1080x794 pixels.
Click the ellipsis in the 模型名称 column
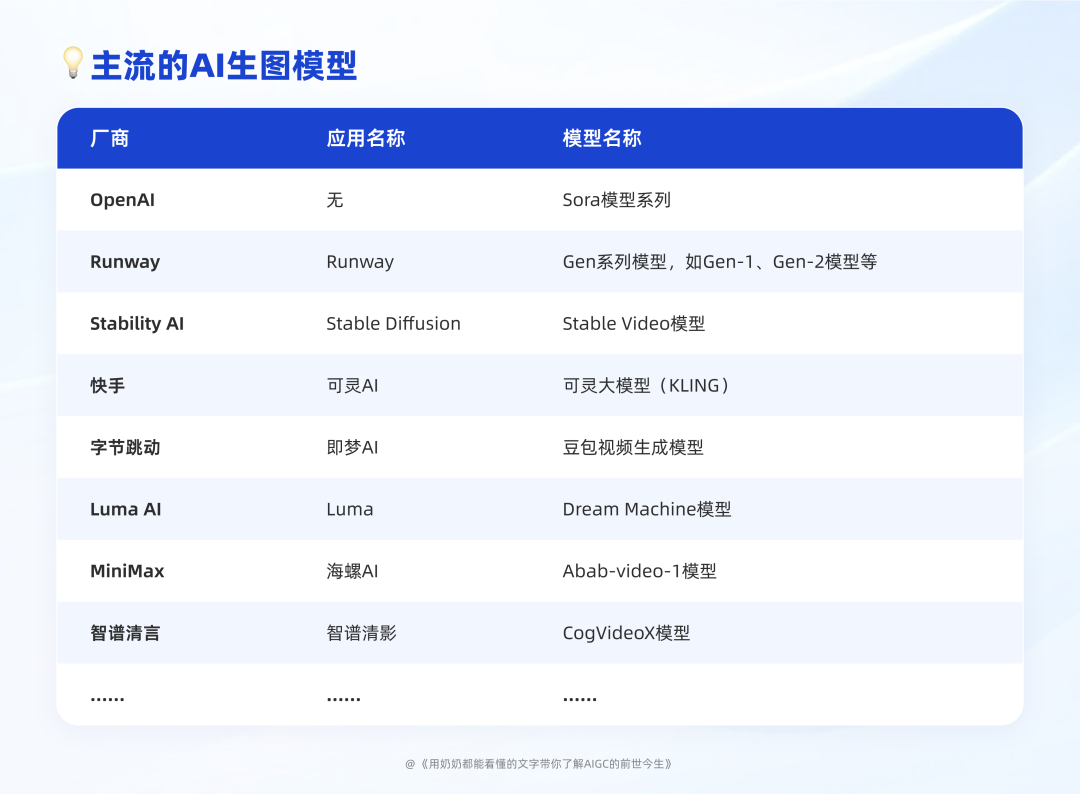pos(580,699)
